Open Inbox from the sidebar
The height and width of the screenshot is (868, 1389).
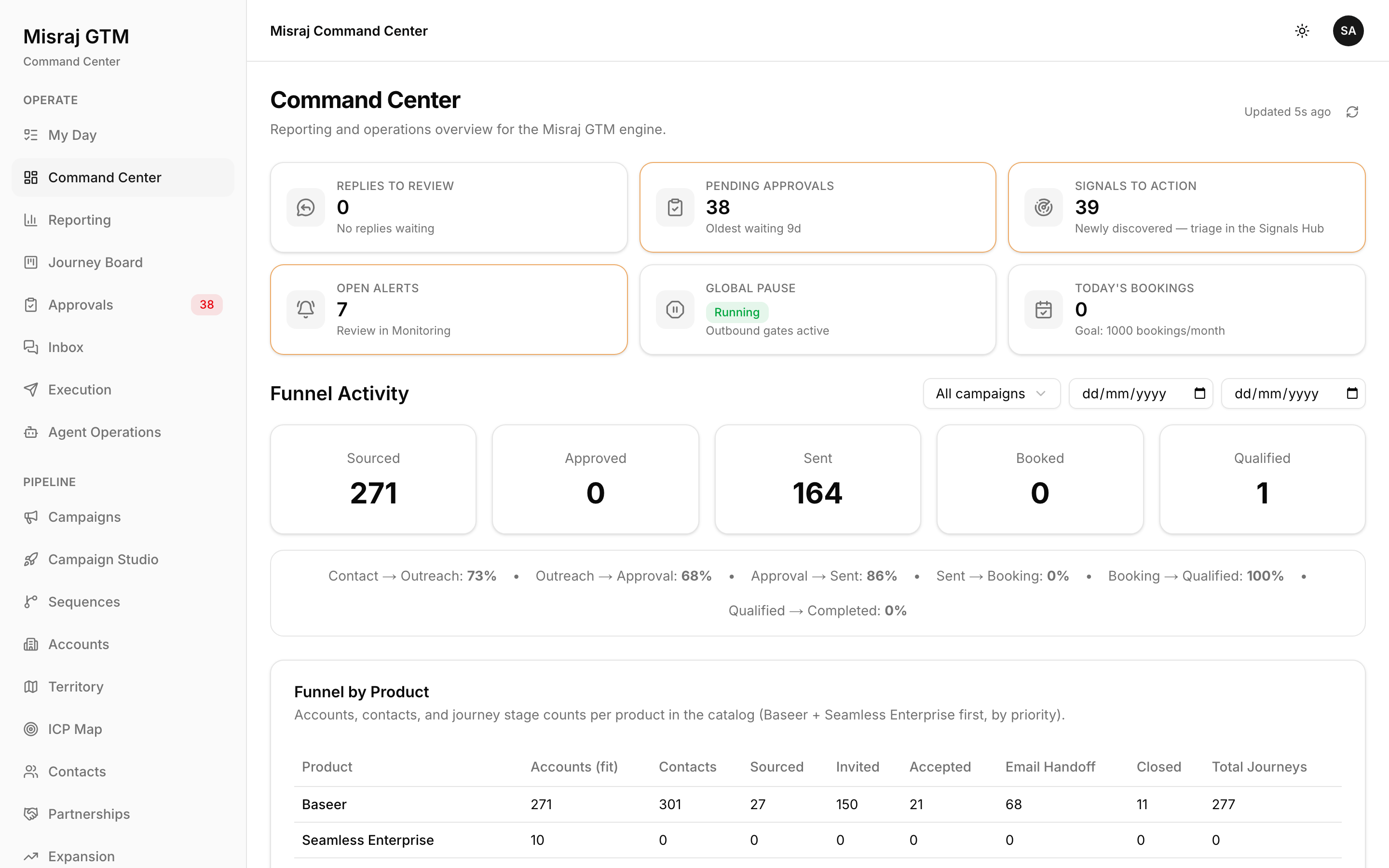click(x=123, y=347)
